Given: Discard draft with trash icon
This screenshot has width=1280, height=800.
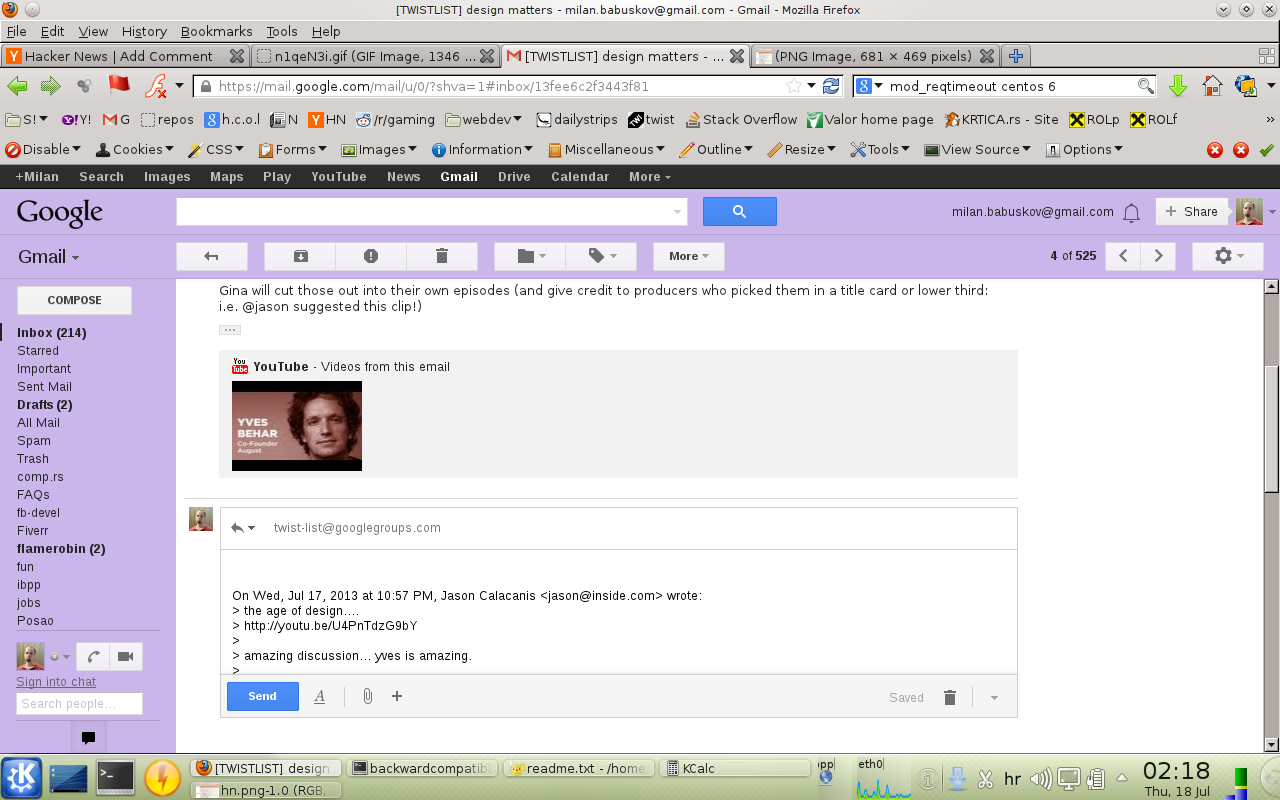Looking at the screenshot, I should pos(950,697).
